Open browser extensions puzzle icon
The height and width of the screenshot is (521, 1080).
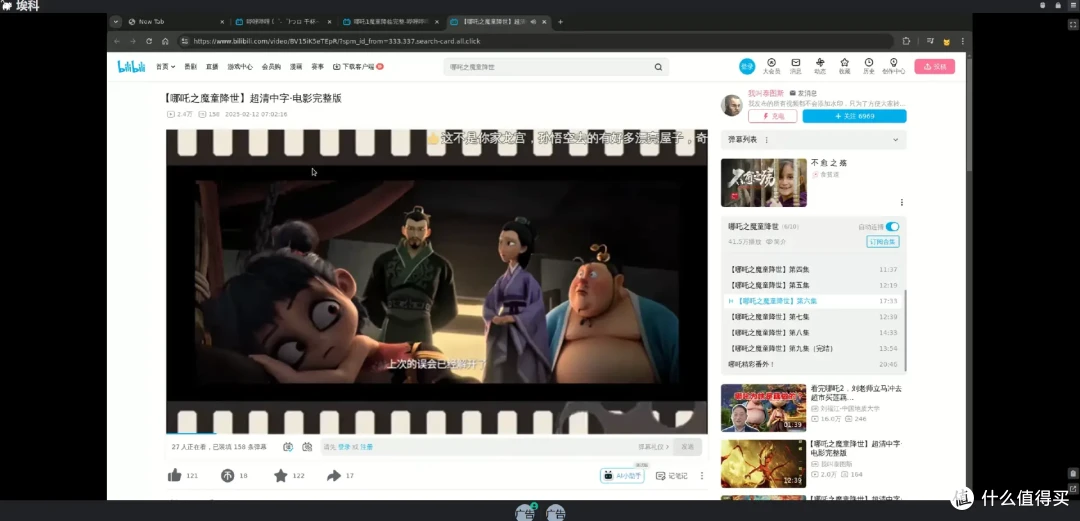coord(906,41)
